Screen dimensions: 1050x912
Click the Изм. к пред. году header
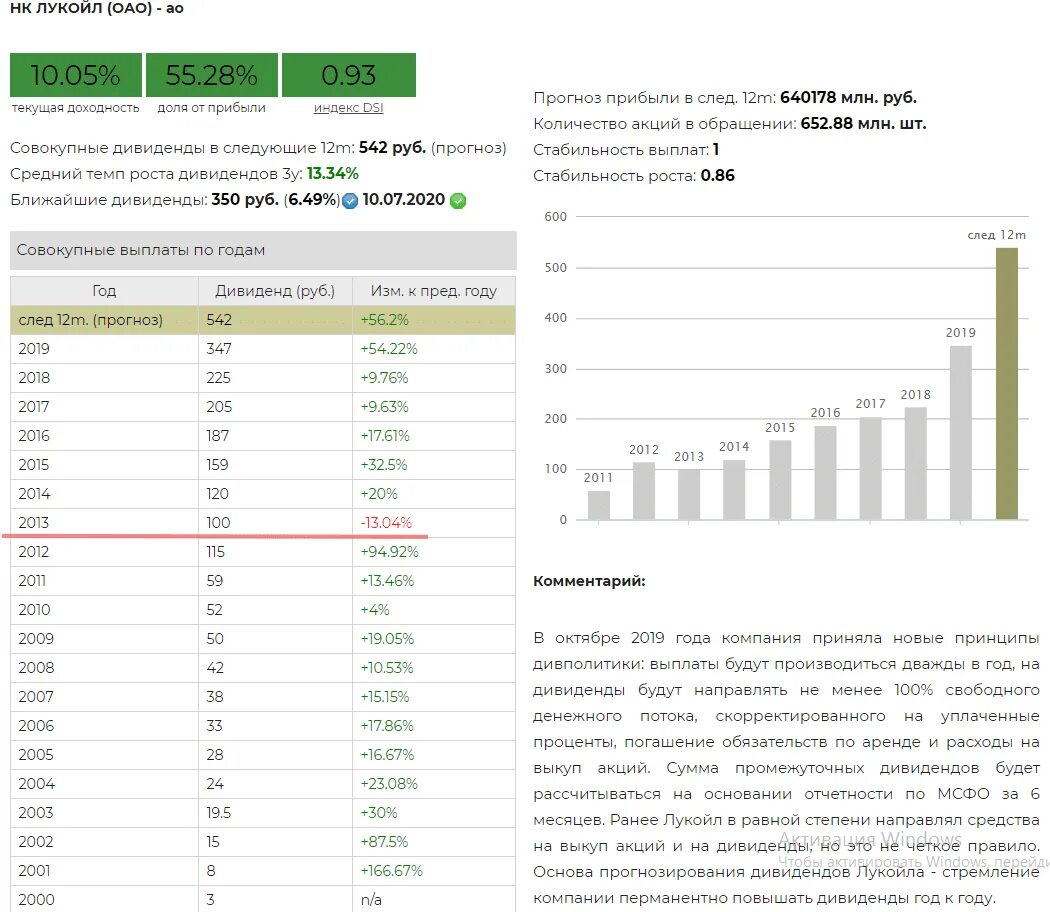tap(434, 291)
